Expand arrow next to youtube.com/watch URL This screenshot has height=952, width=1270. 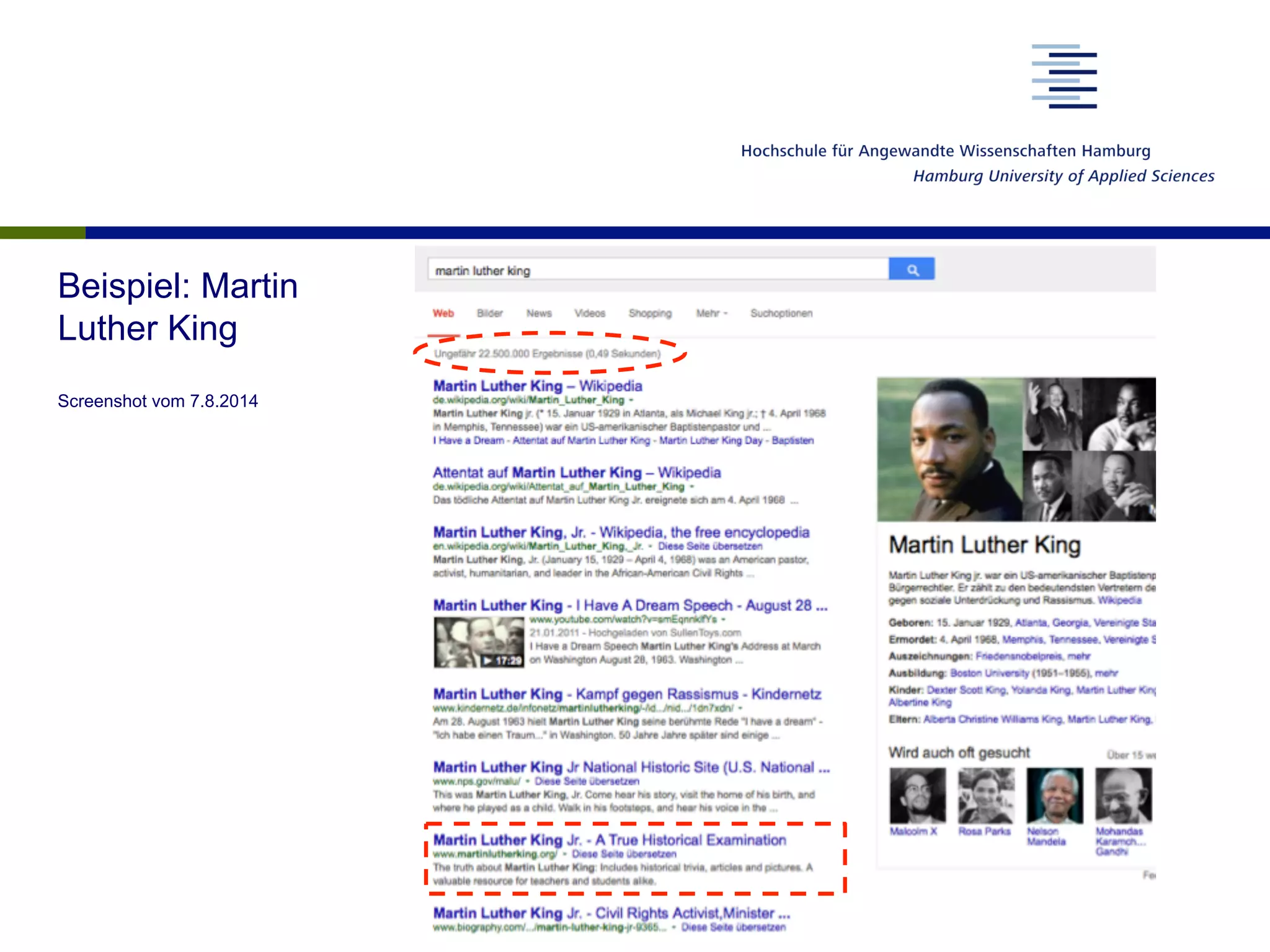pos(724,620)
